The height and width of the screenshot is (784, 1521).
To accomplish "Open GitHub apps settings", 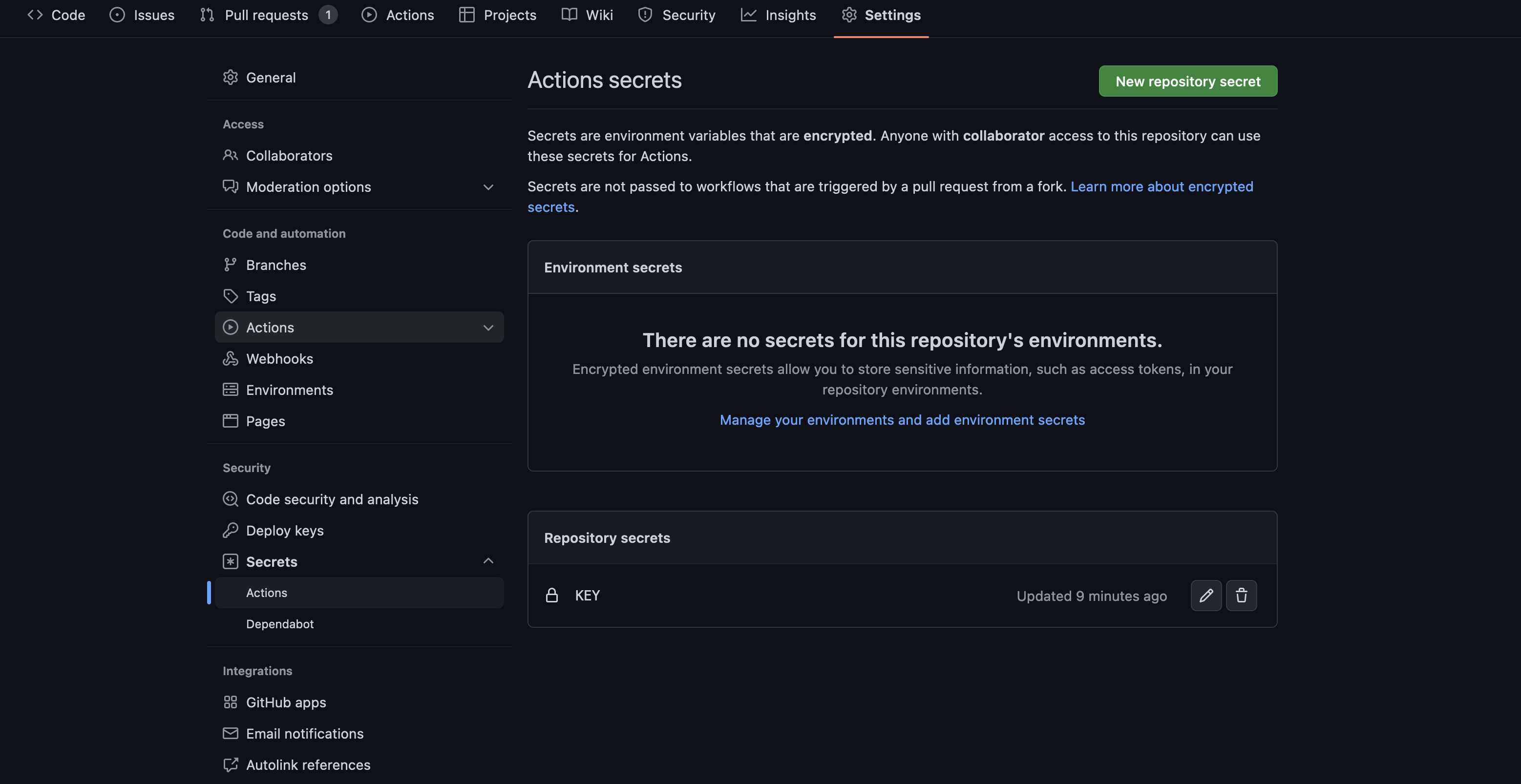I will coord(359,702).
